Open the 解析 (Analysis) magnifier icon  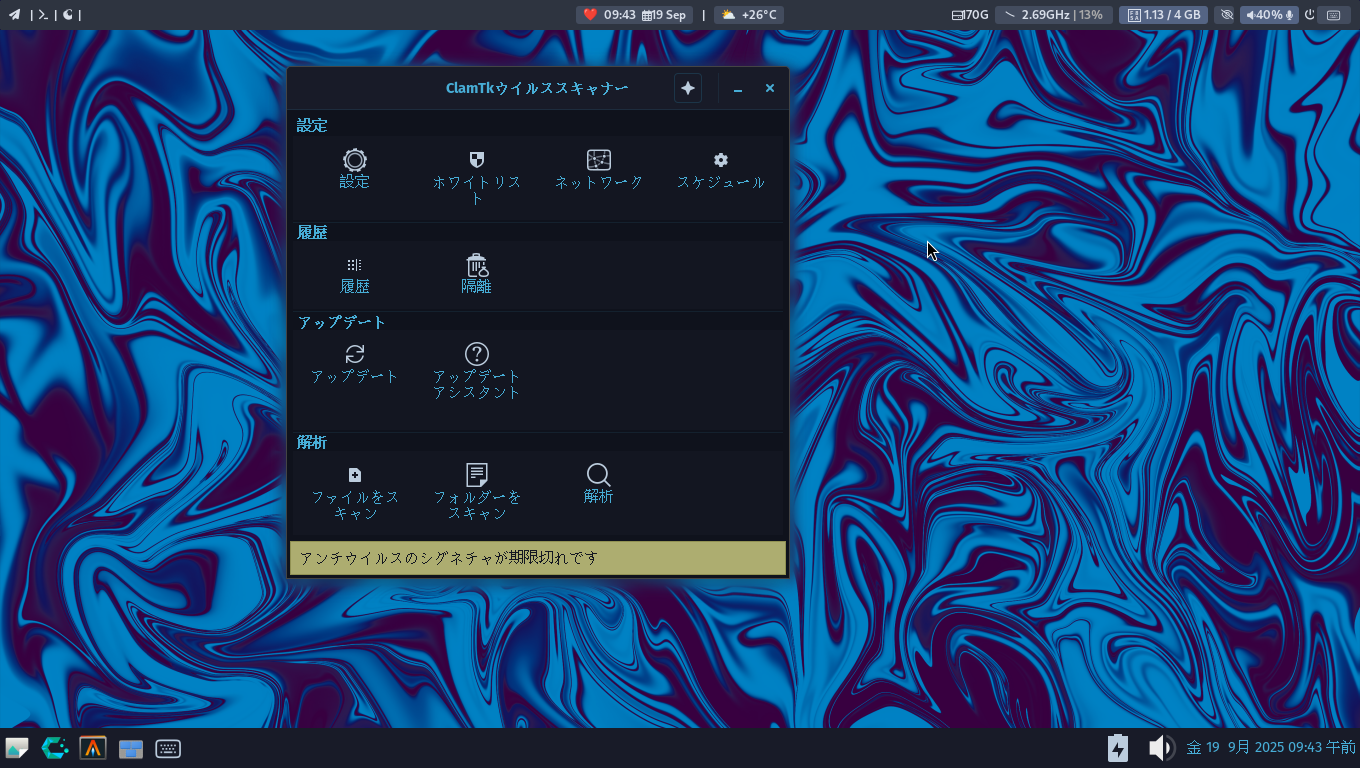[x=598, y=475]
